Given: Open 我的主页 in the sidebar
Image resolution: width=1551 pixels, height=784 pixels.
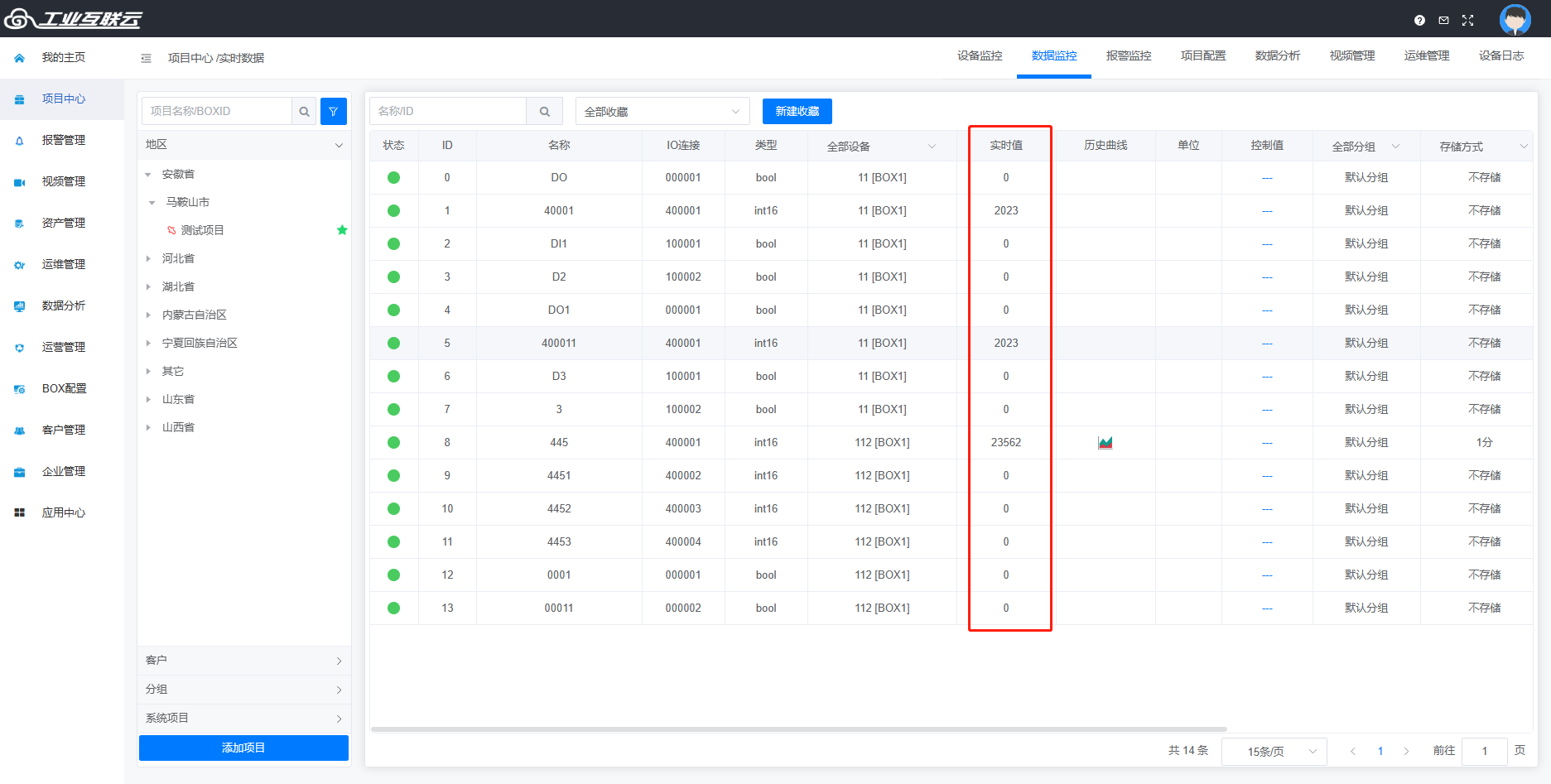Looking at the screenshot, I should 63,58.
